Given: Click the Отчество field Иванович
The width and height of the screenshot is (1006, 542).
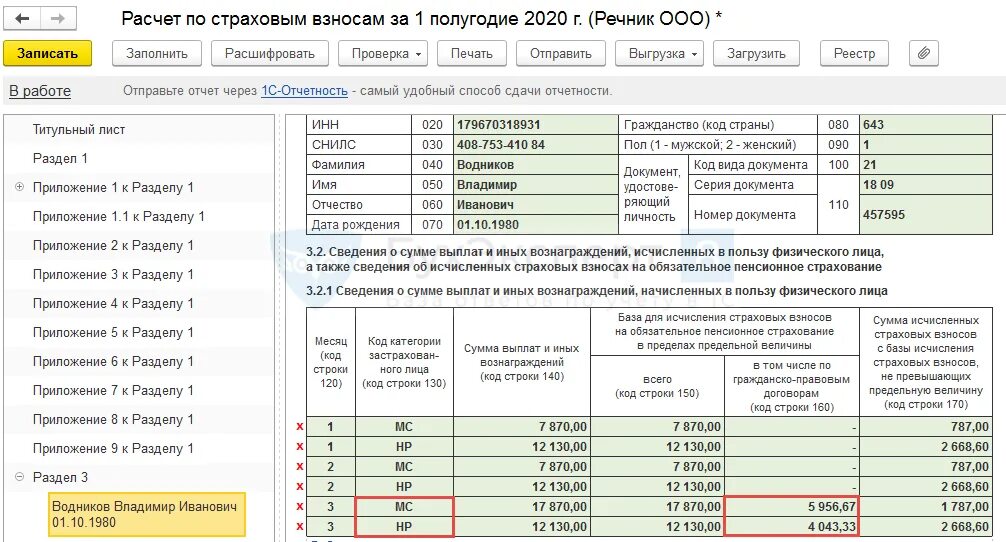Looking at the screenshot, I should (x=536, y=205).
